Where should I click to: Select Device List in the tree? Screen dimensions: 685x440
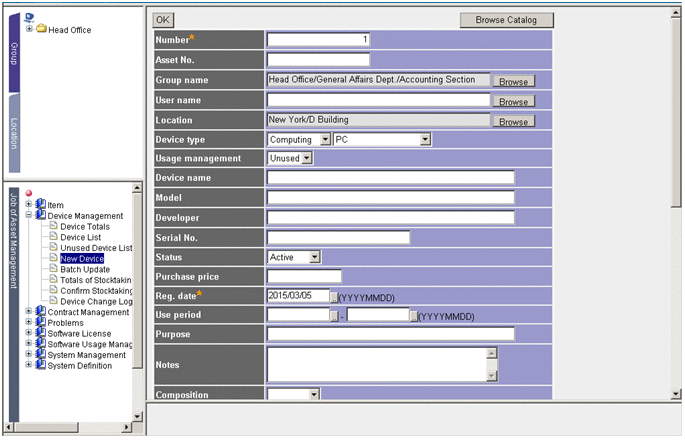[x=82, y=237]
